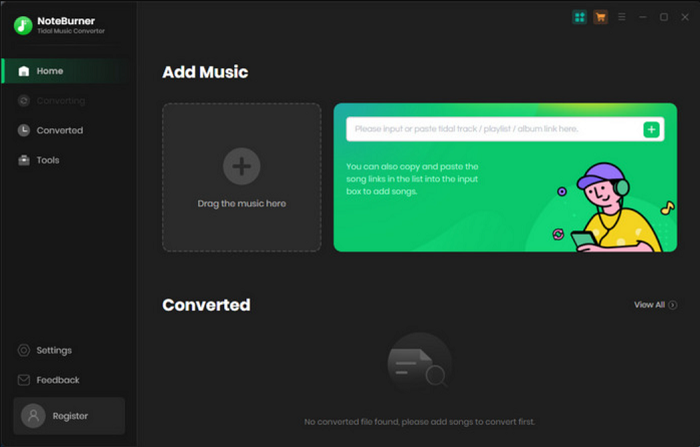Screen dimensions: 700x447
Task: Maximize the NoteBurner window
Action: (664, 17)
